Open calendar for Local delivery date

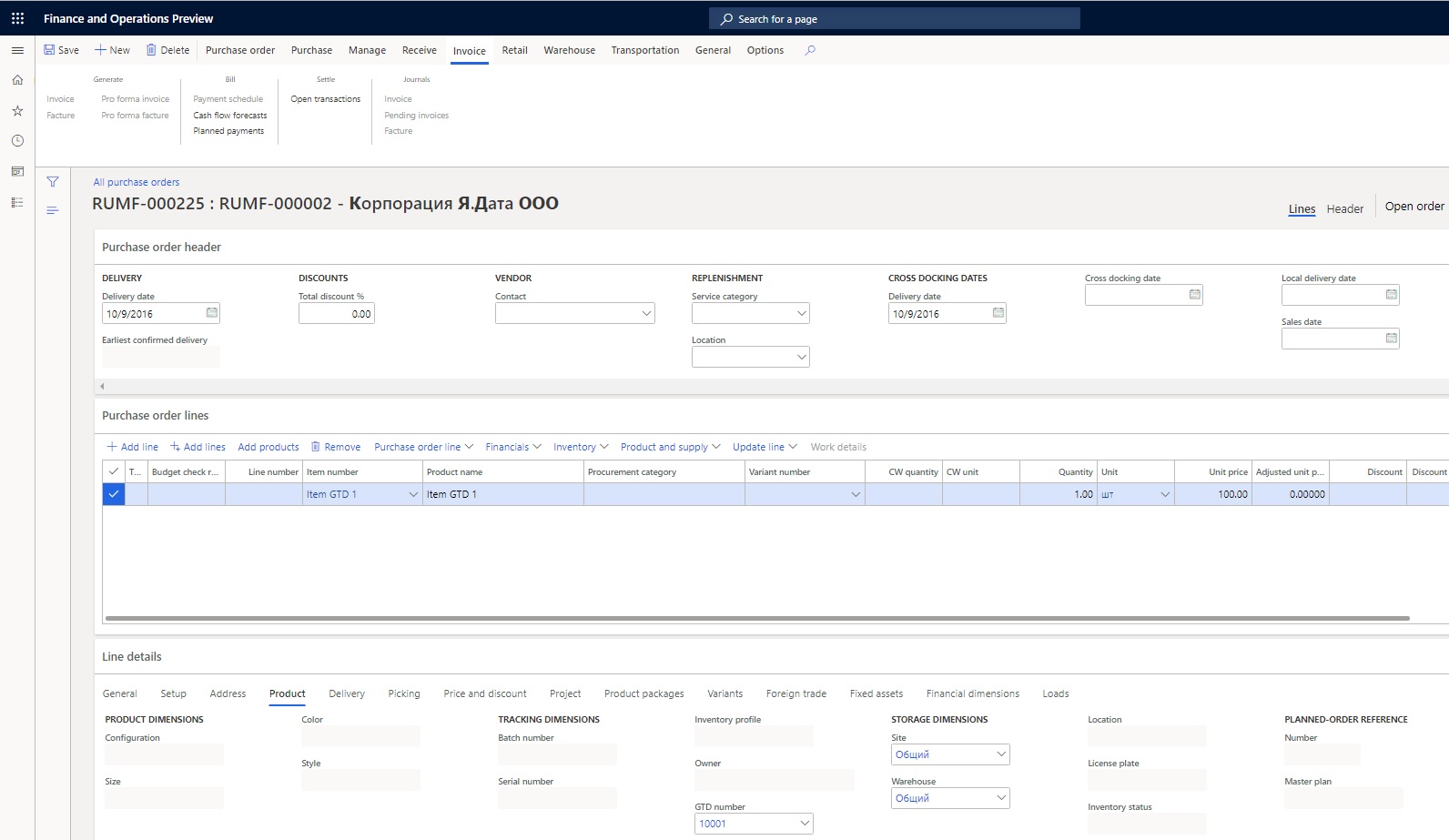pyautogui.click(x=1392, y=295)
